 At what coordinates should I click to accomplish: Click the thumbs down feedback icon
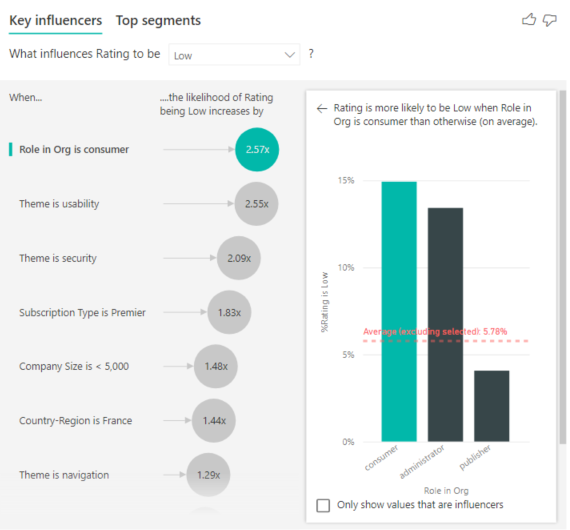(x=549, y=20)
